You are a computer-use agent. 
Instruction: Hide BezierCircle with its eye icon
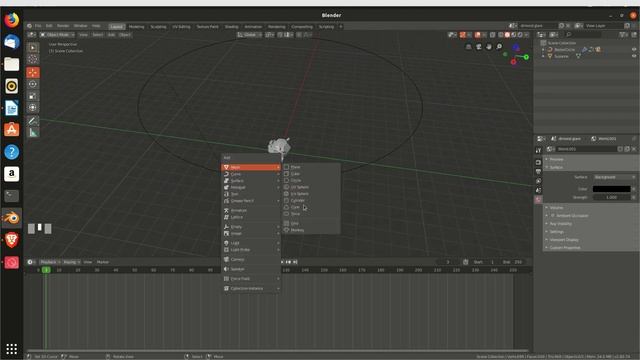pos(634,49)
